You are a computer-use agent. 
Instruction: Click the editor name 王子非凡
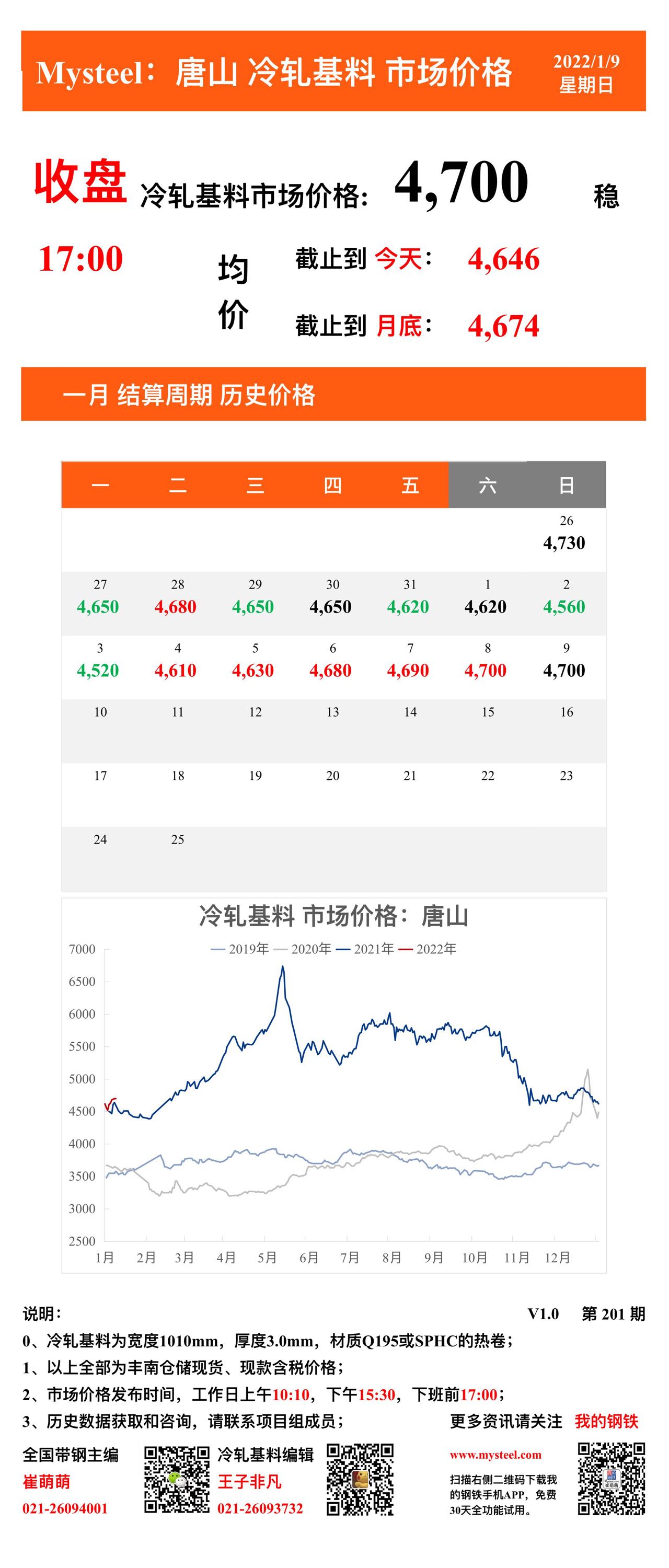click(250, 1482)
